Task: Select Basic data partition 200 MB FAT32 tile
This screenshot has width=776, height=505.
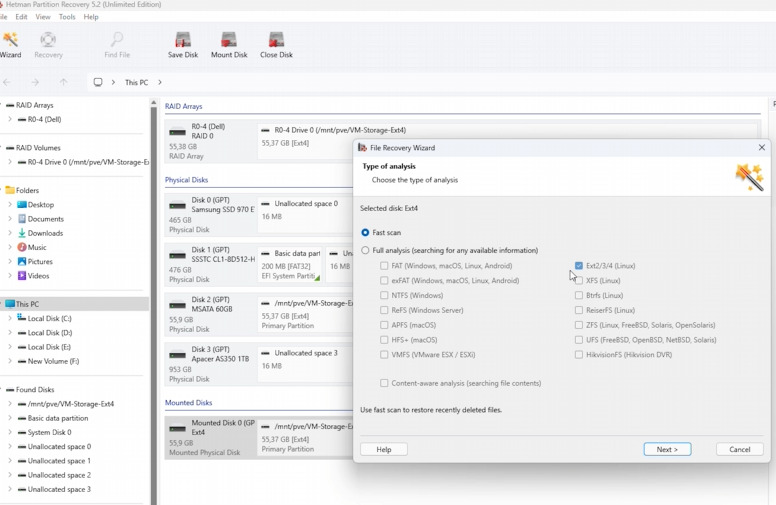Action: [x=291, y=264]
